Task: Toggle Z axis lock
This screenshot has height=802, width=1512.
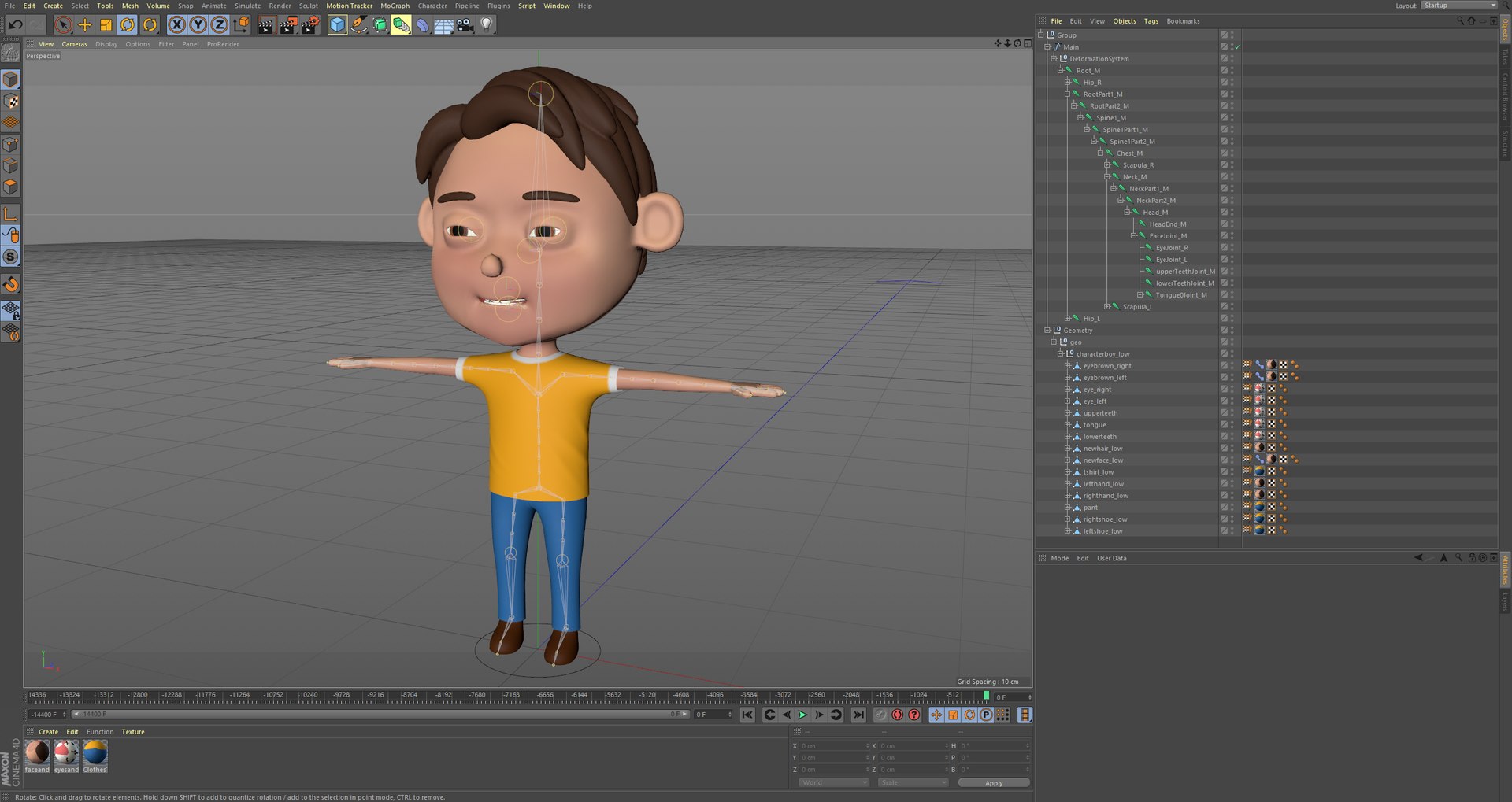Action: [220, 25]
